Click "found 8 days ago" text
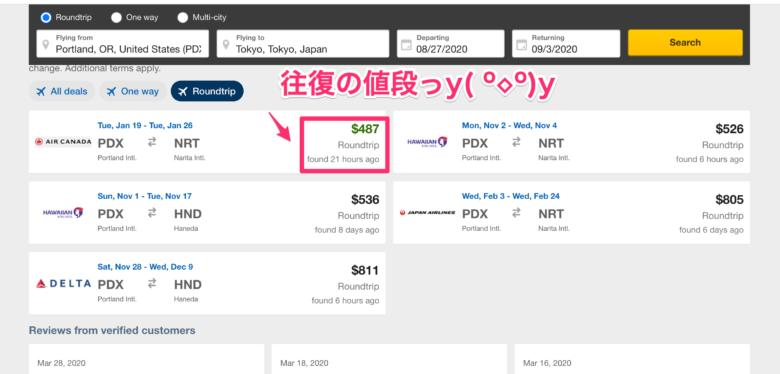Screen dimensions: 780x374 (347, 230)
